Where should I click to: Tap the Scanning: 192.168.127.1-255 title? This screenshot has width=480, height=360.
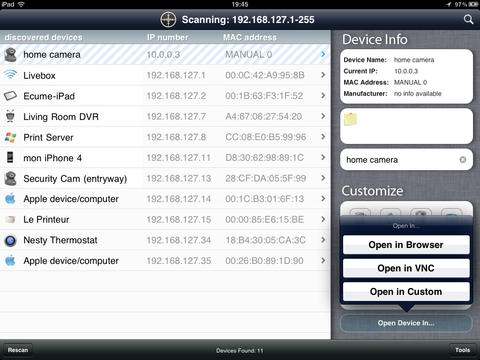tap(248, 20)
